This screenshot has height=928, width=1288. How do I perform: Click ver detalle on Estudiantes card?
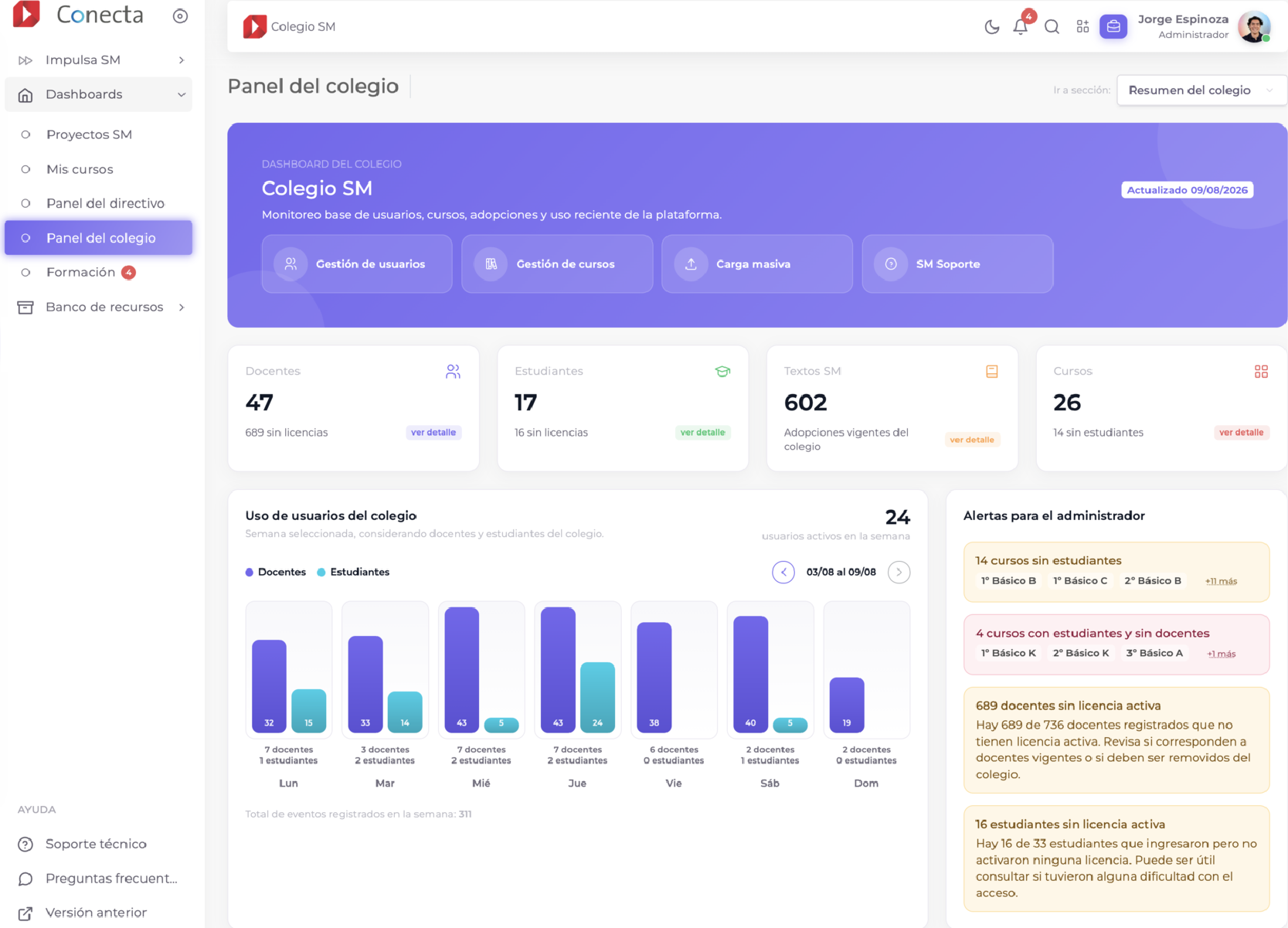[702, 433]
